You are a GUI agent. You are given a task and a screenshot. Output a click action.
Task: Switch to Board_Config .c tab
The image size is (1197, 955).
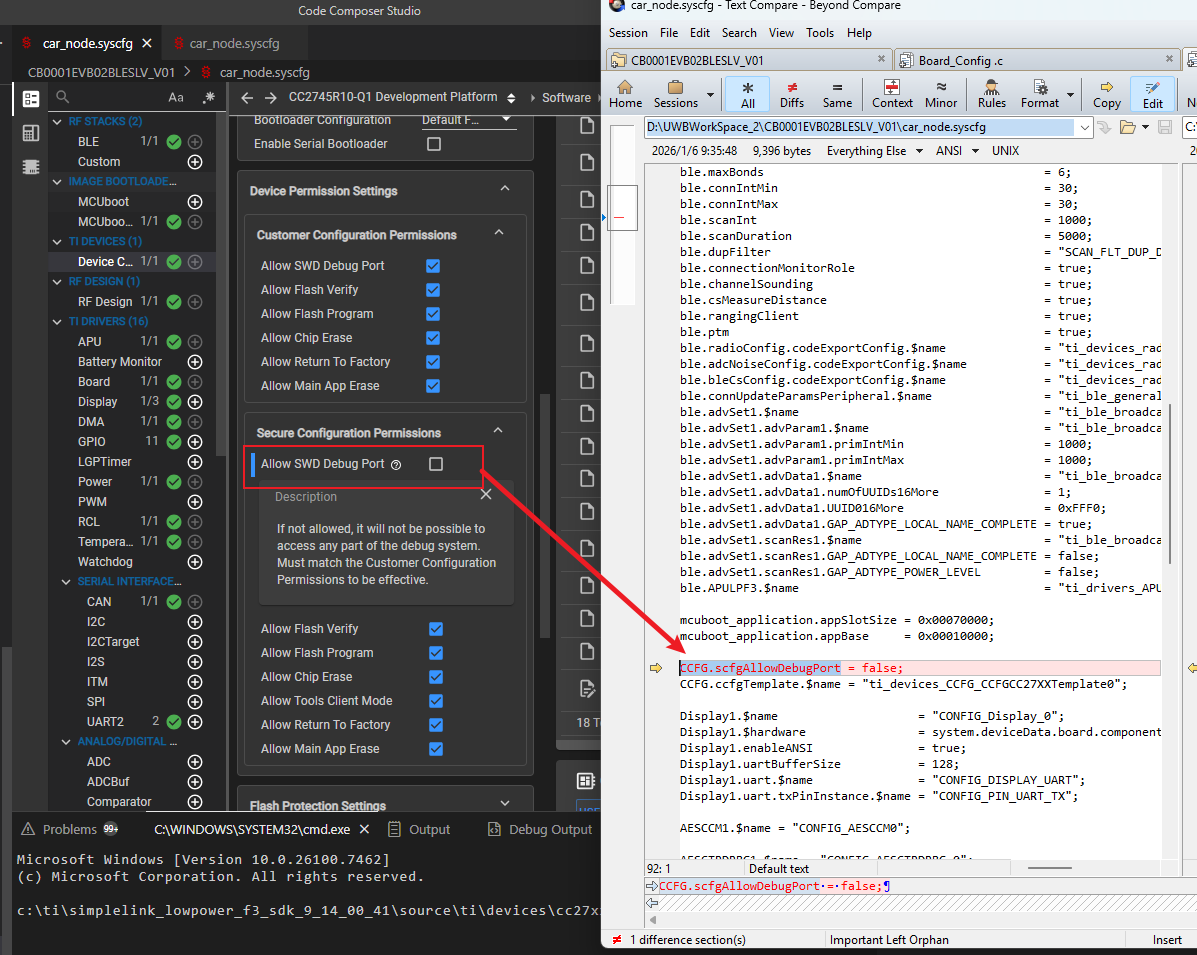pos(1036,60)
